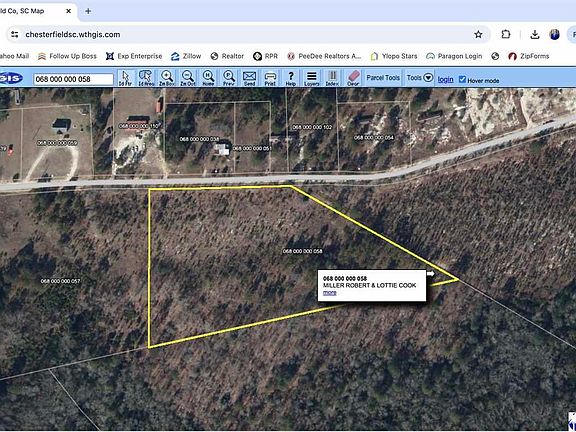Click map label 068 000 000 058 inside yellow parcel
The width and height of the screenshot is (576, 432).
pyautogui.click(x=302, y=251)
